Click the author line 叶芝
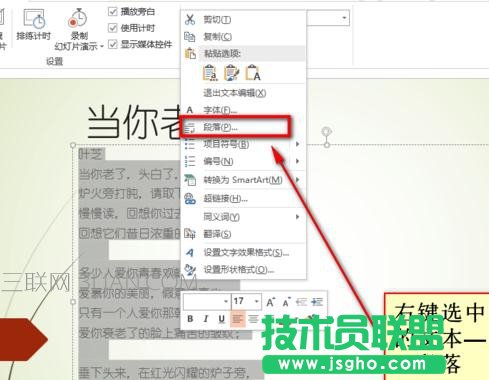The width and height of the screenshot is (489, 380). point(90,155)
